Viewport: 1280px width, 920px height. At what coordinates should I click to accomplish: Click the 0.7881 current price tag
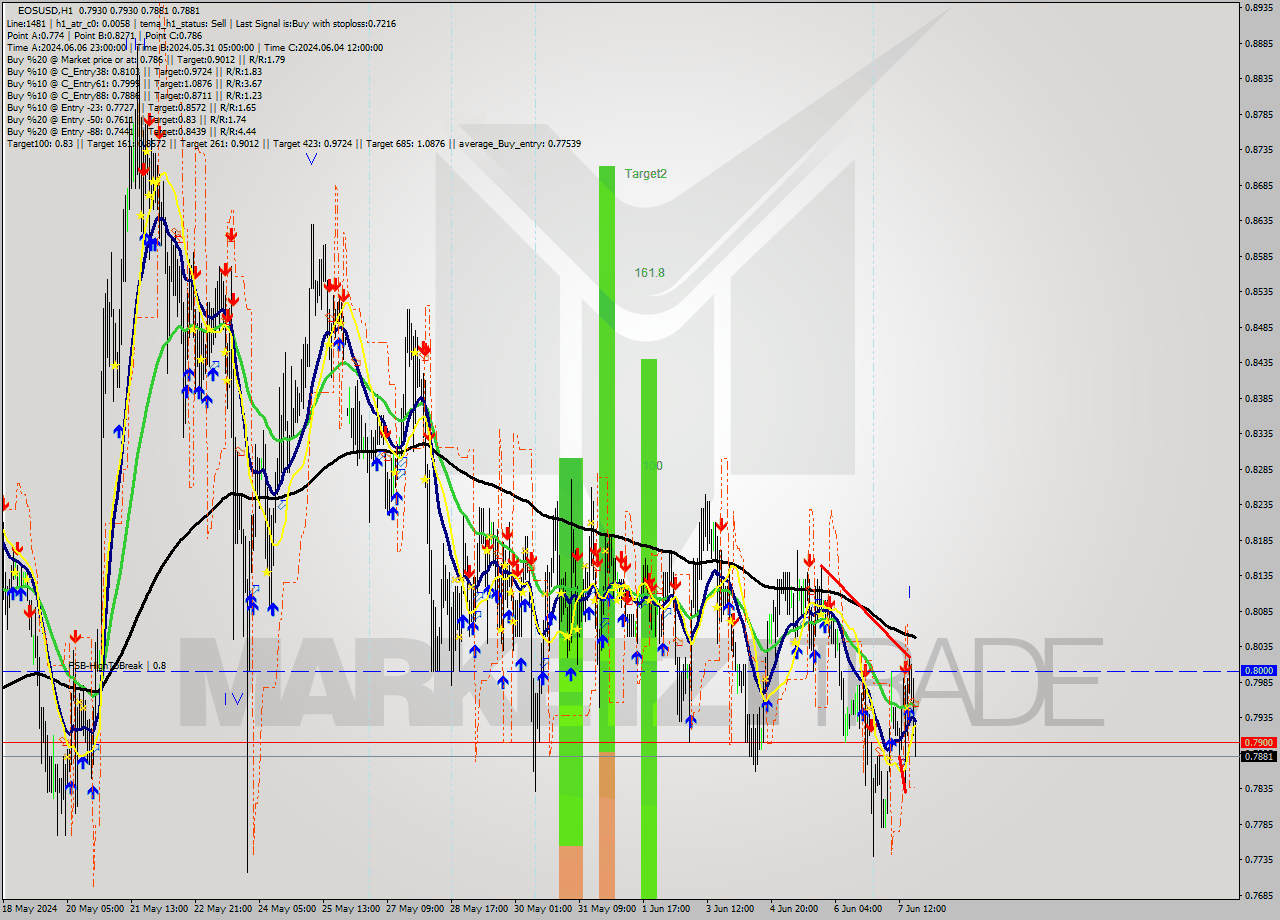(1258, 756)
